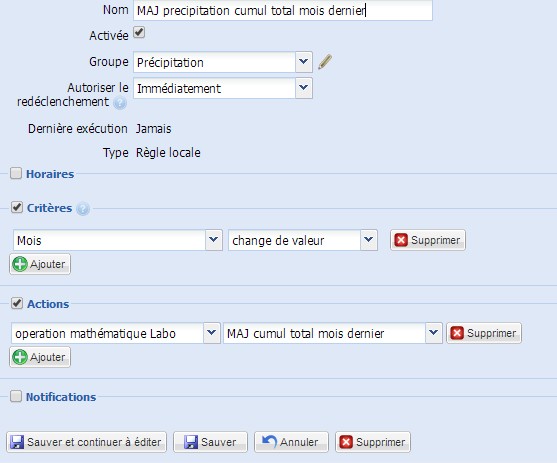Click inside the Nom text field
The width and height of the screenshot is (557, 463).
point(283,10)
